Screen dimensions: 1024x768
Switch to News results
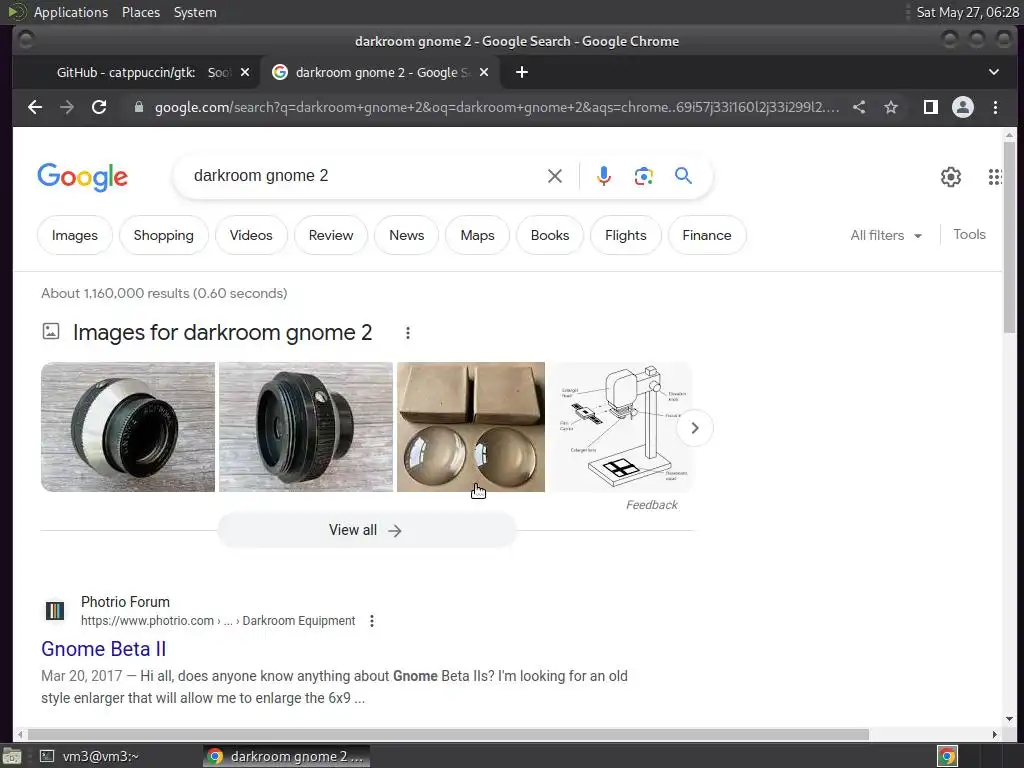pyautogui.click(x=406, y=235)
